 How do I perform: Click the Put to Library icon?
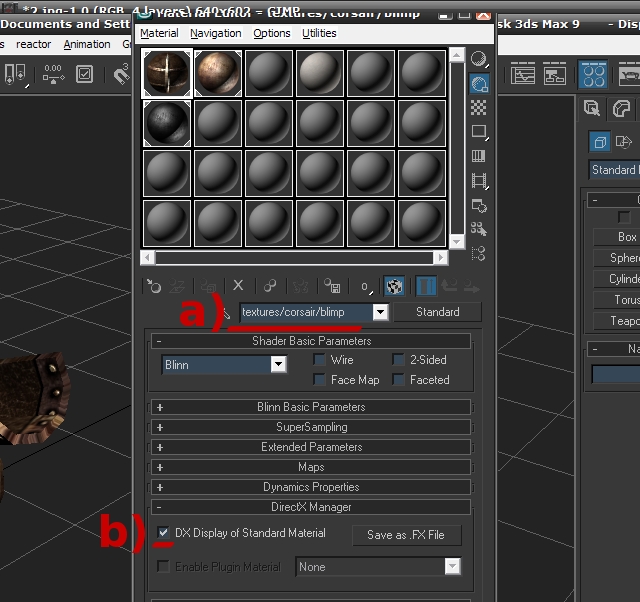(332, 286)
